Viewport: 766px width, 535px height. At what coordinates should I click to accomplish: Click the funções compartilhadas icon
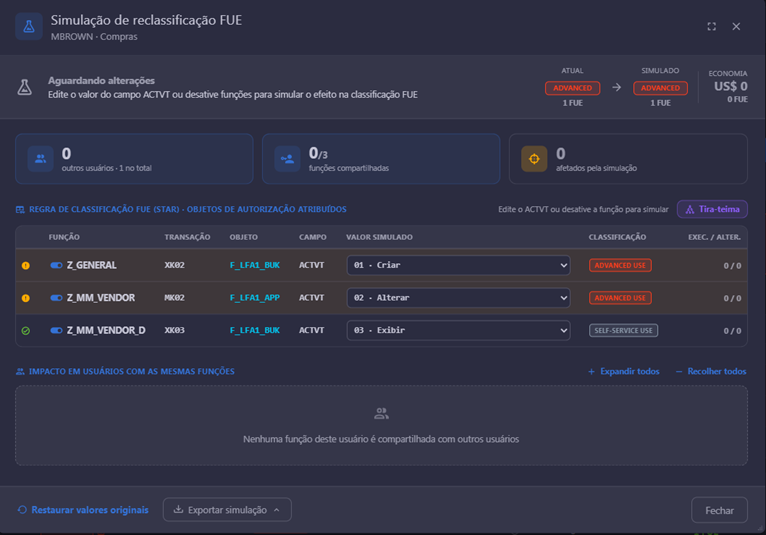click(287, 159)
